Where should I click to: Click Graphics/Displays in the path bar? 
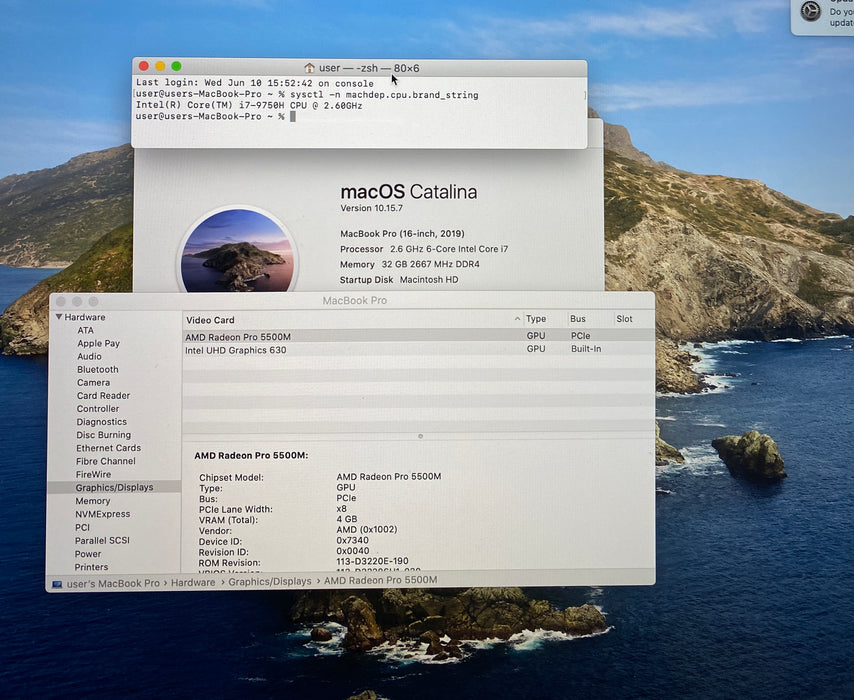pyautogui.click(x=270, y=581)
